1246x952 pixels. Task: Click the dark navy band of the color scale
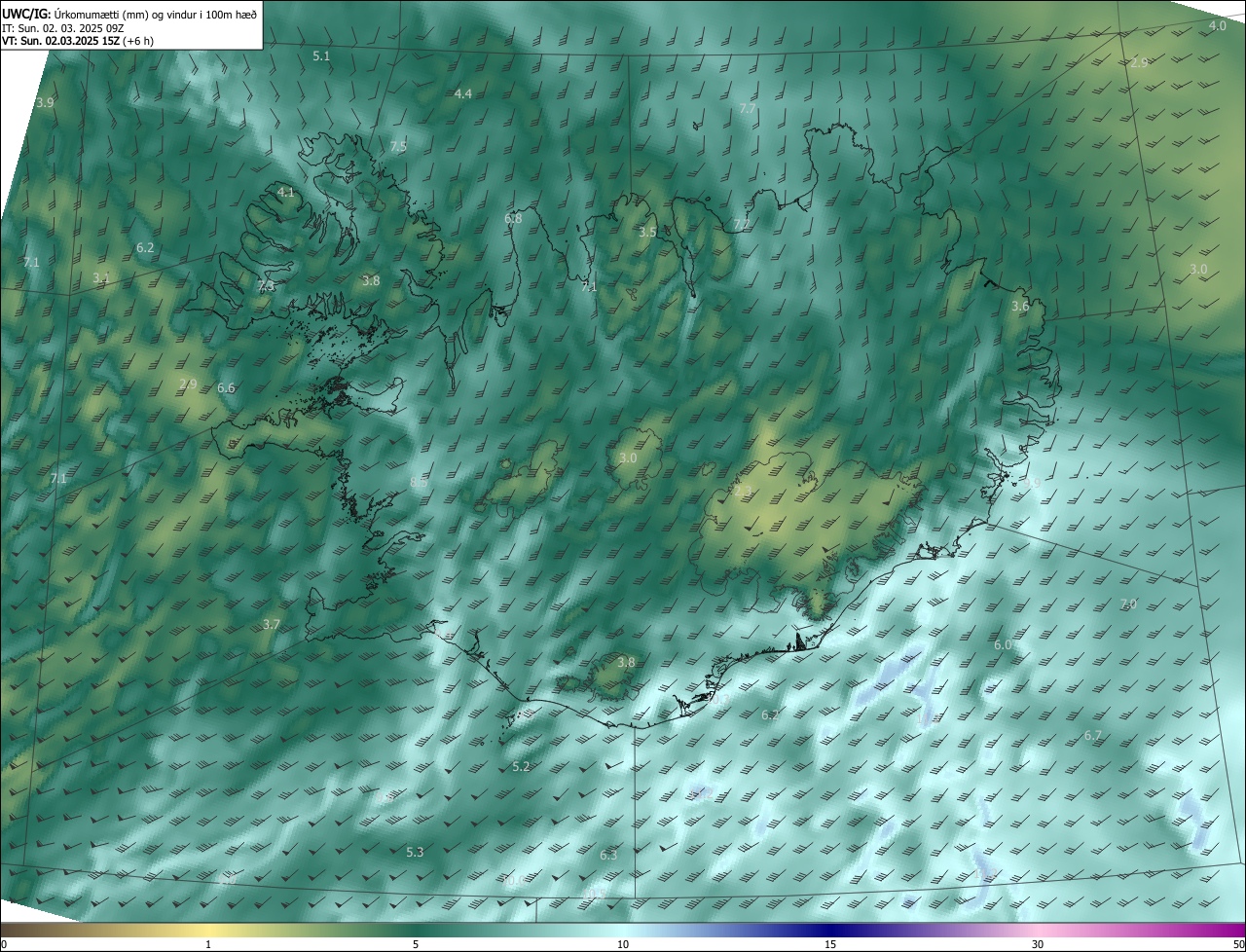[x=830, y=930]
